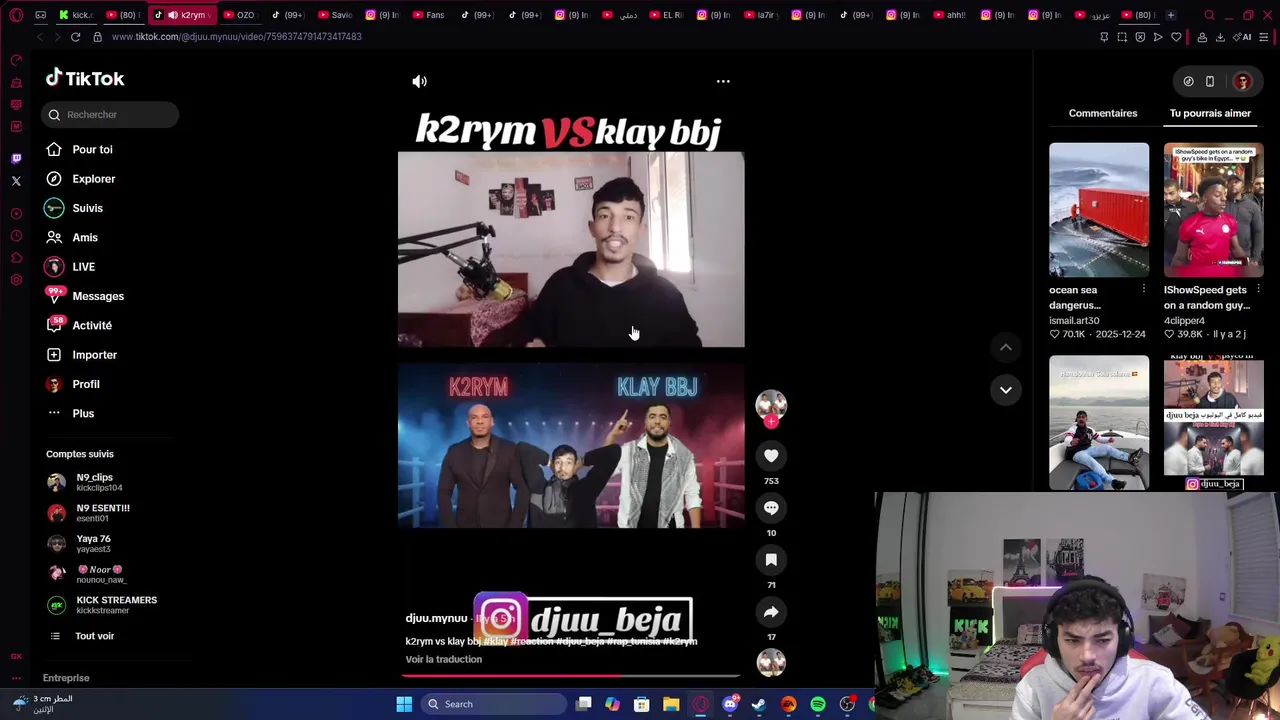
Task: Like the video with the heart icon
Action: tap(771, 456)
